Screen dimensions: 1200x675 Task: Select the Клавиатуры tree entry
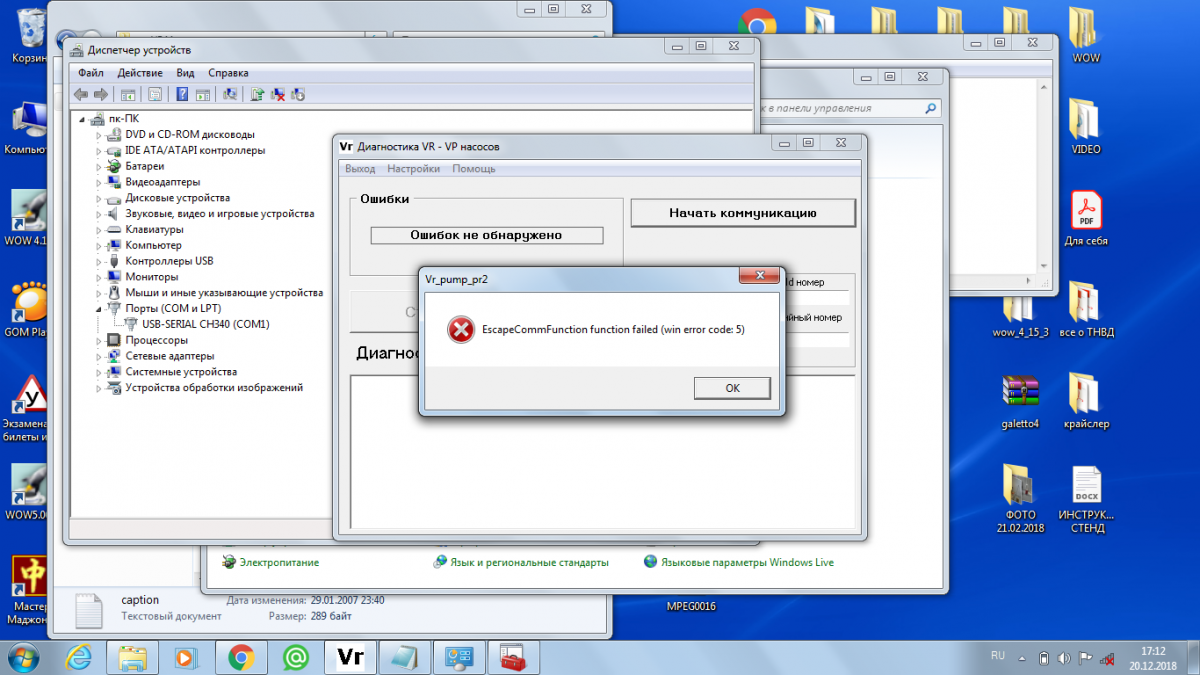[x=154, y=229]
